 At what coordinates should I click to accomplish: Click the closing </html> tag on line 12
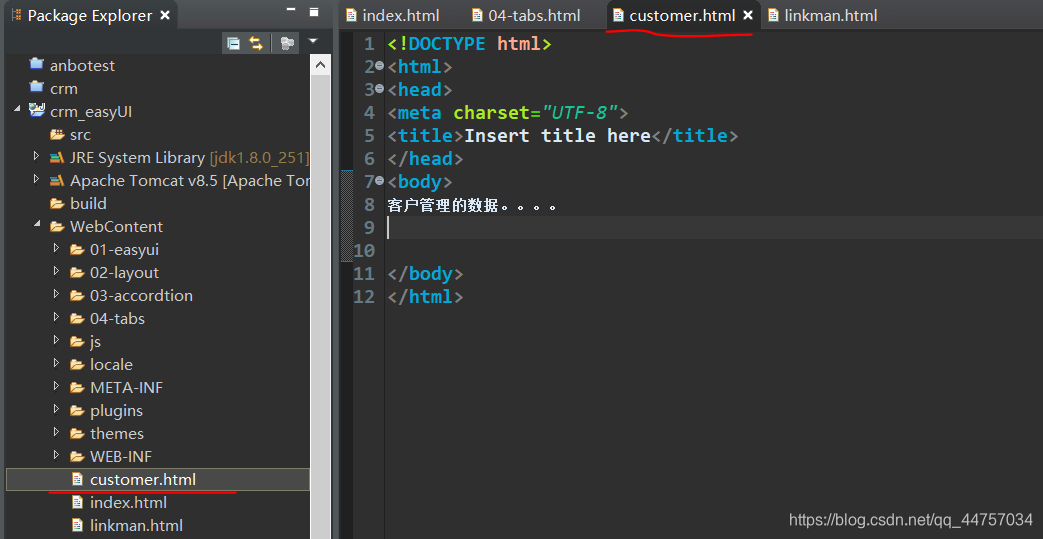tap(425, 297)
